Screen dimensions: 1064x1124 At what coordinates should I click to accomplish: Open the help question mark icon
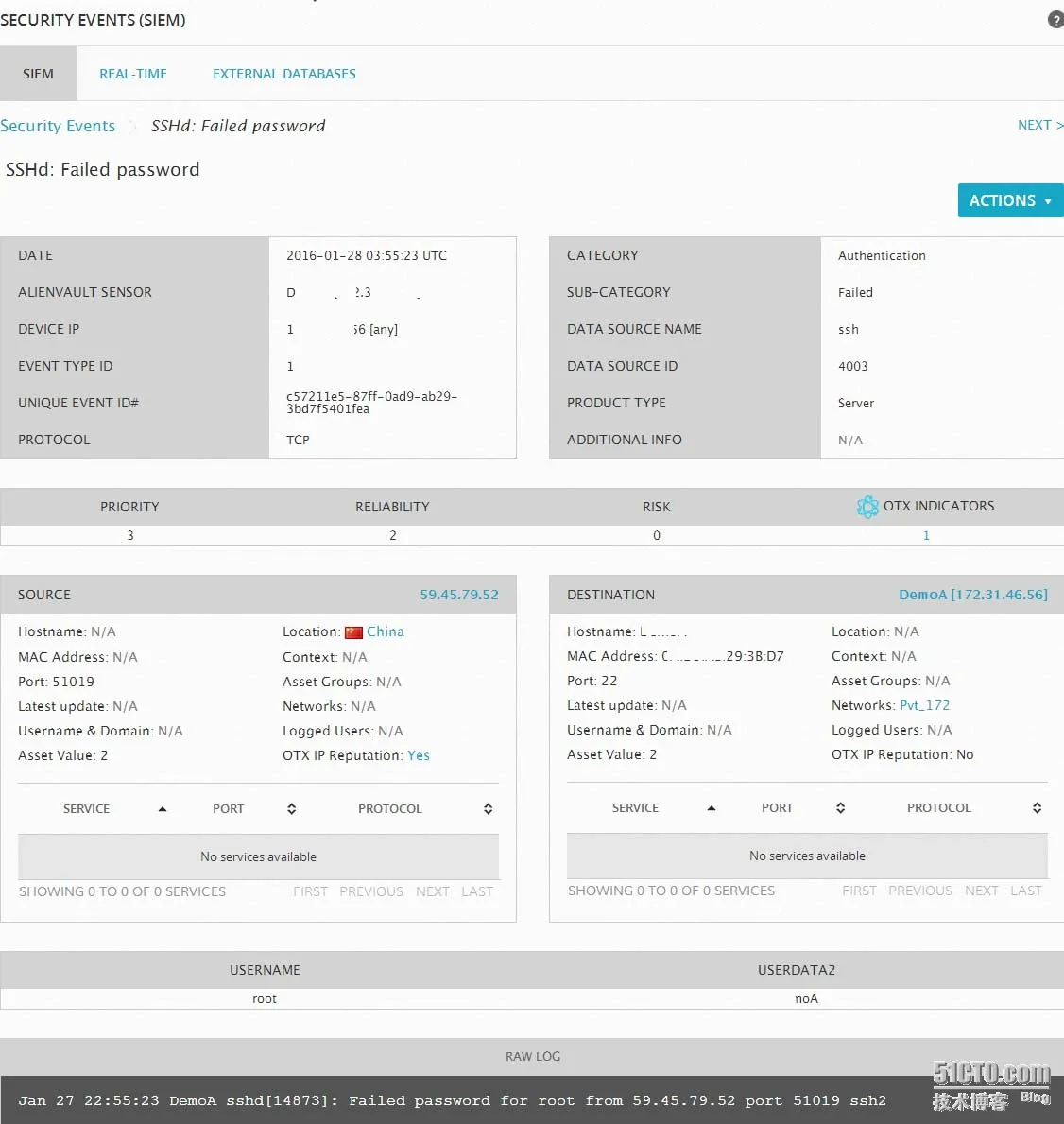[x=1055, y=20]
